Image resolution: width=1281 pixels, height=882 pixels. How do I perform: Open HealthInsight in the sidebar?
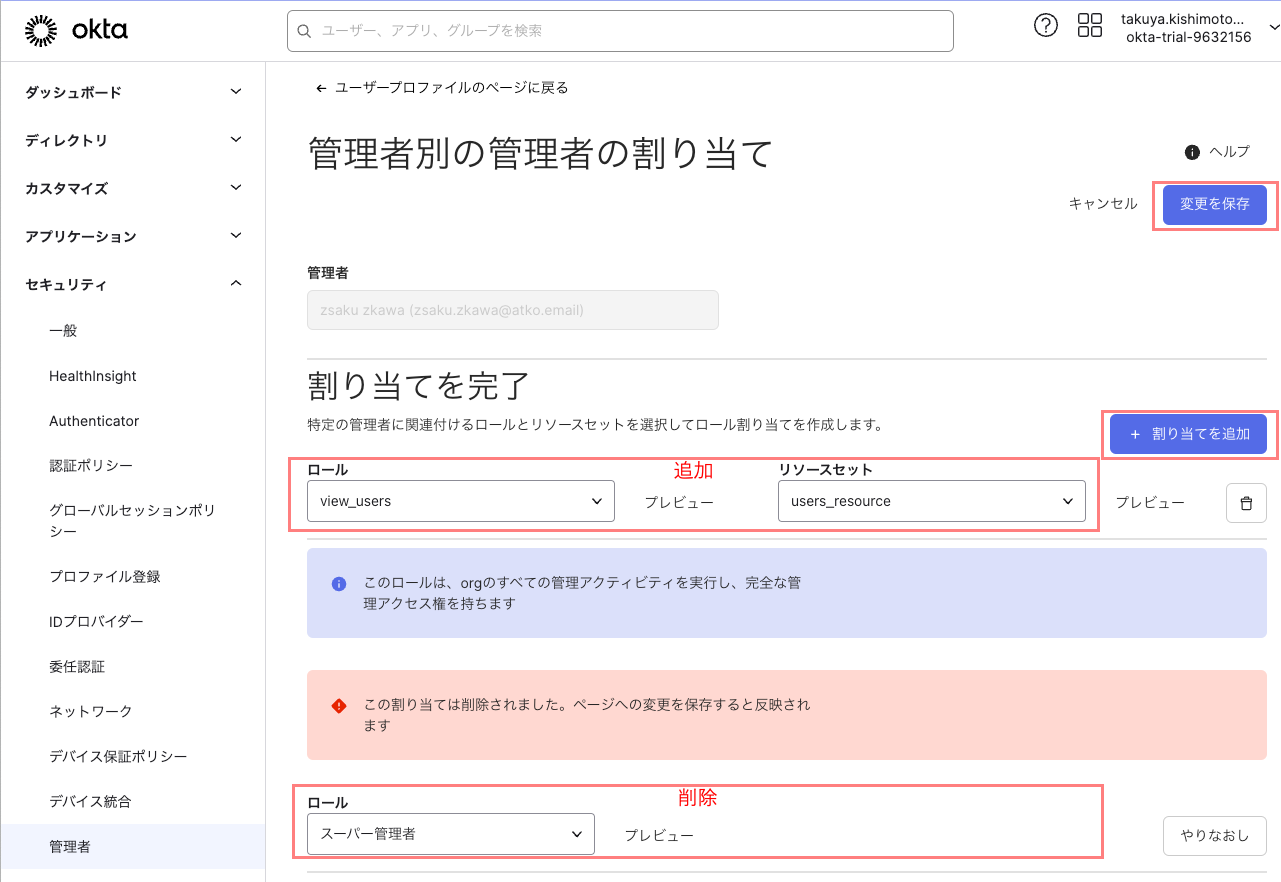coord(93,376)
